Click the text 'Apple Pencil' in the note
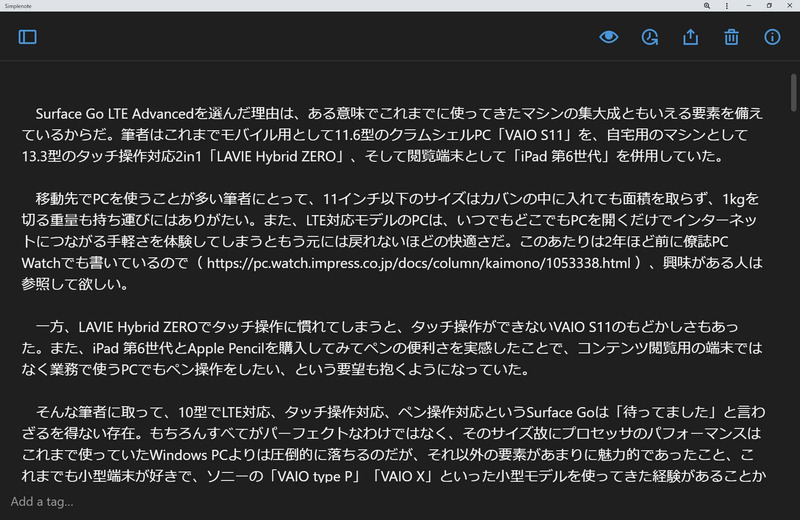800x520 pixels. click(x=226, y=349)
